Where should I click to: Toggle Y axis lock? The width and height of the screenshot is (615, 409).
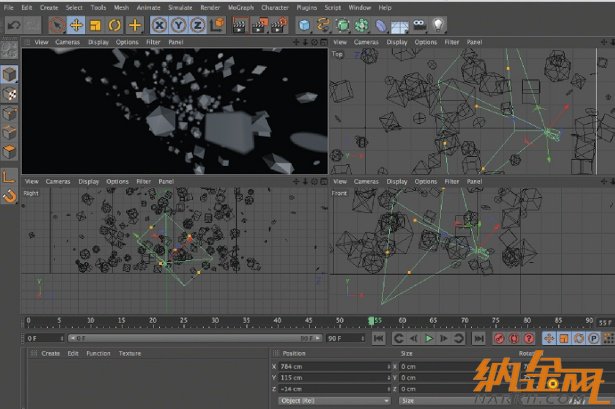tap(178, 25)
